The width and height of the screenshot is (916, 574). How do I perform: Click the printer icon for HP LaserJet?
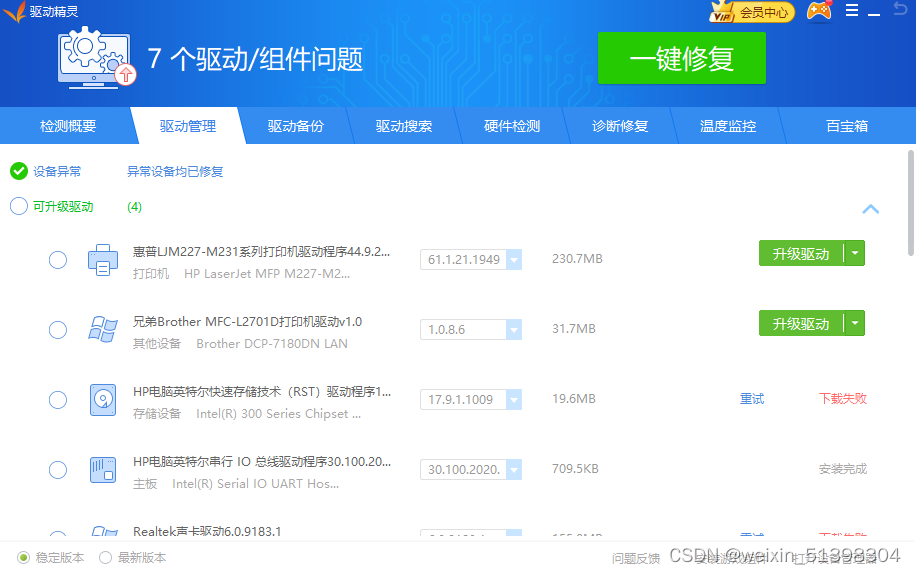pos(103,260)
